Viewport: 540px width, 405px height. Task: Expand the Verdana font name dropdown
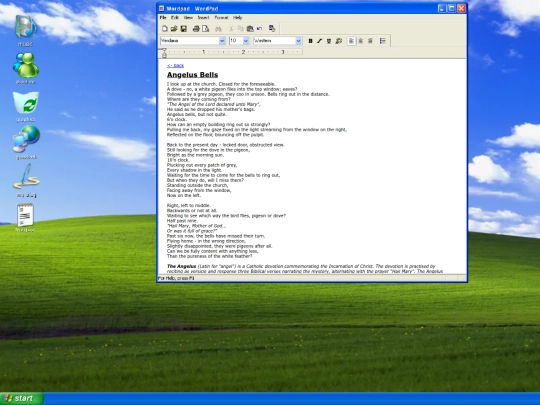(x=222, y=41)
